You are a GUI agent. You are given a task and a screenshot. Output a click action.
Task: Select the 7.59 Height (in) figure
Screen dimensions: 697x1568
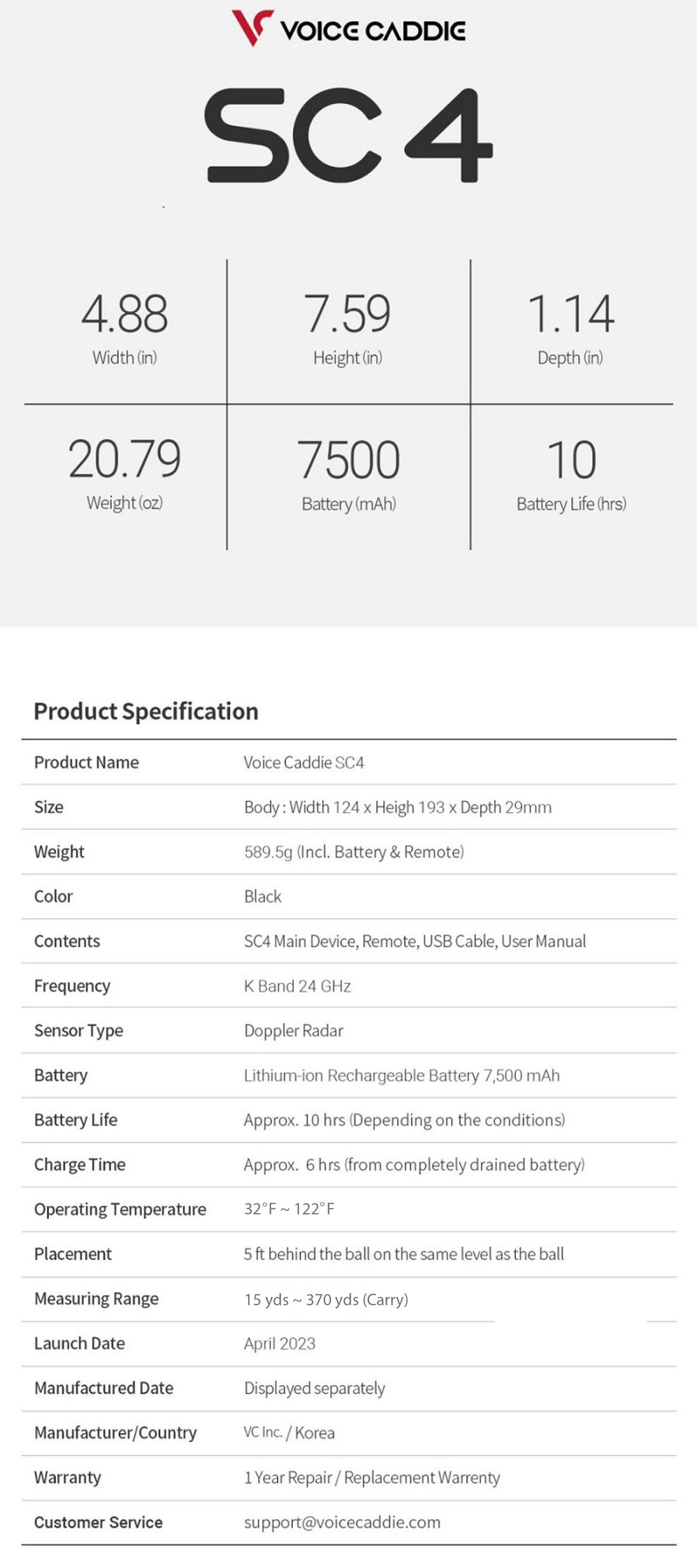point(348,314)
